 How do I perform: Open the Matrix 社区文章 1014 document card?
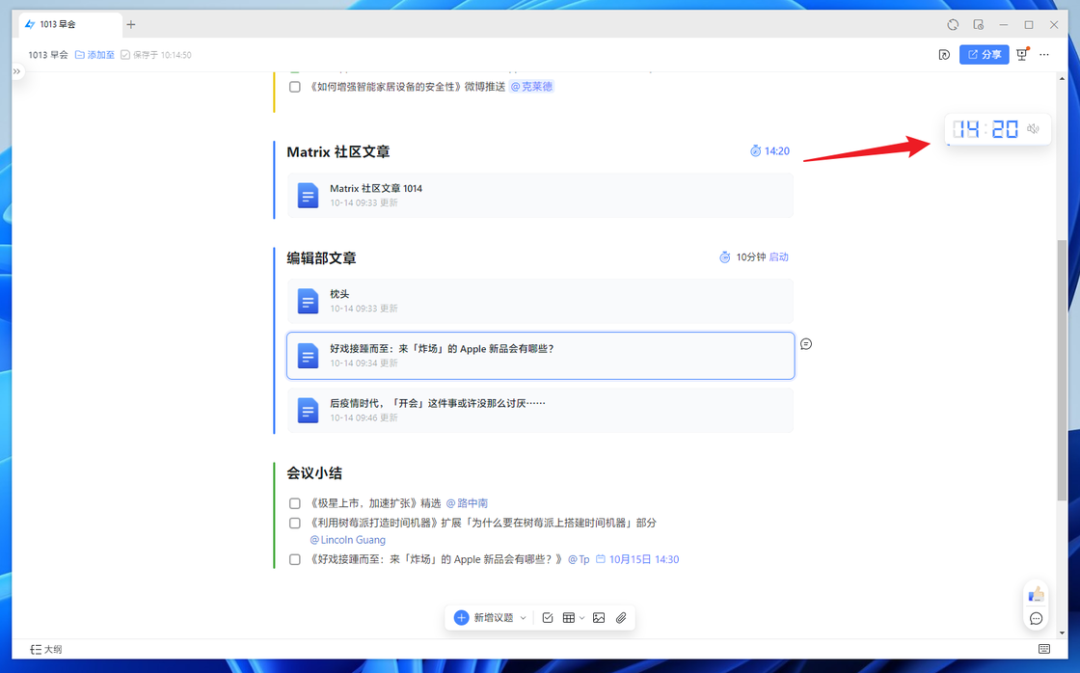[540, 196]
